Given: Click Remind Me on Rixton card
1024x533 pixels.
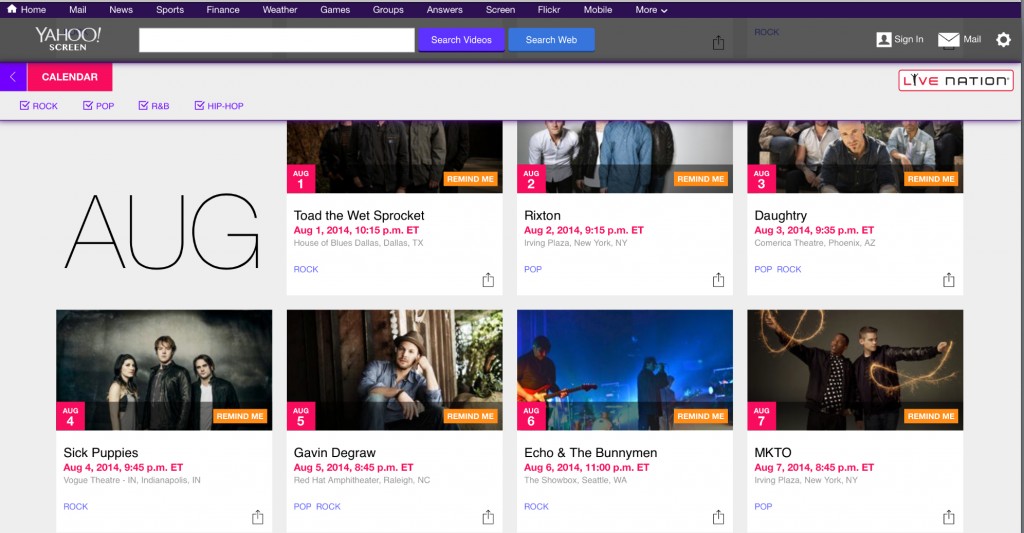Looking at the screenshot, I should click(701, 179).
